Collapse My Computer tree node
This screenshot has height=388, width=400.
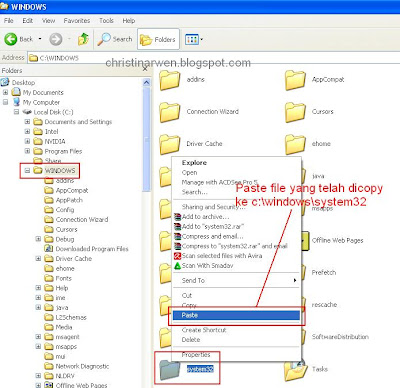tap(5, 102)
